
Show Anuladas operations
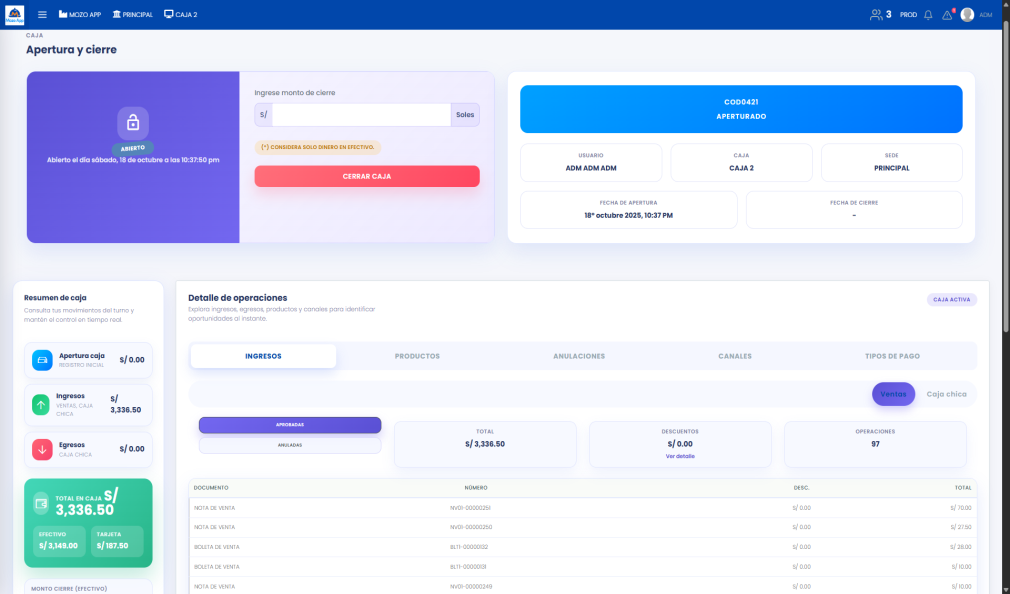pos(290,445)
